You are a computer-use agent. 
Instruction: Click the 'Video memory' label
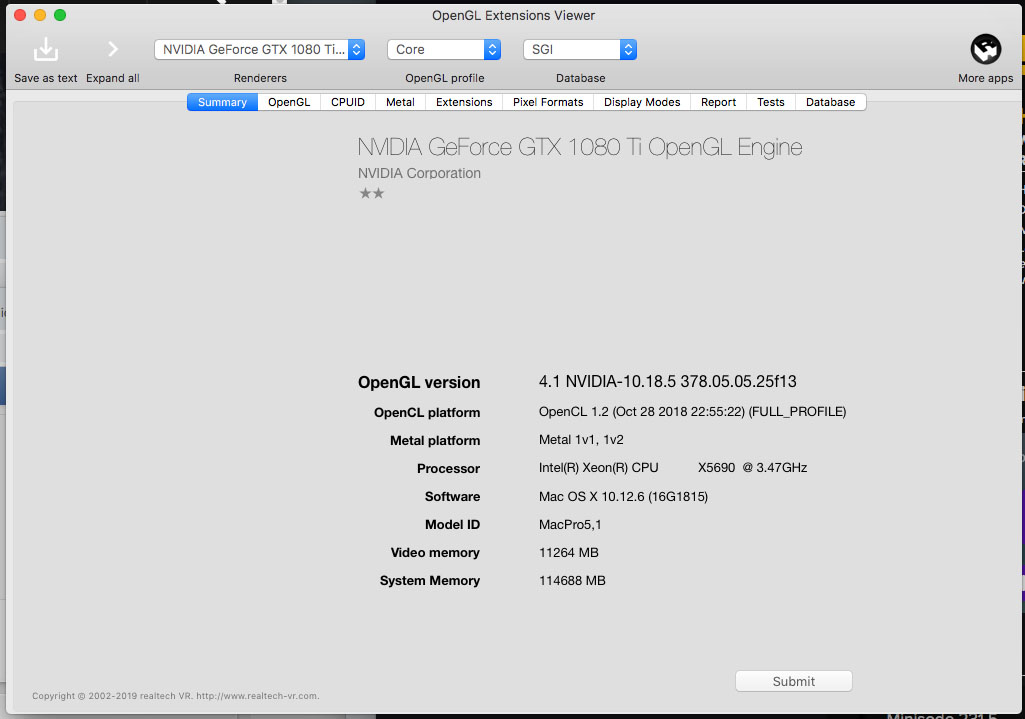pos(435,553)
